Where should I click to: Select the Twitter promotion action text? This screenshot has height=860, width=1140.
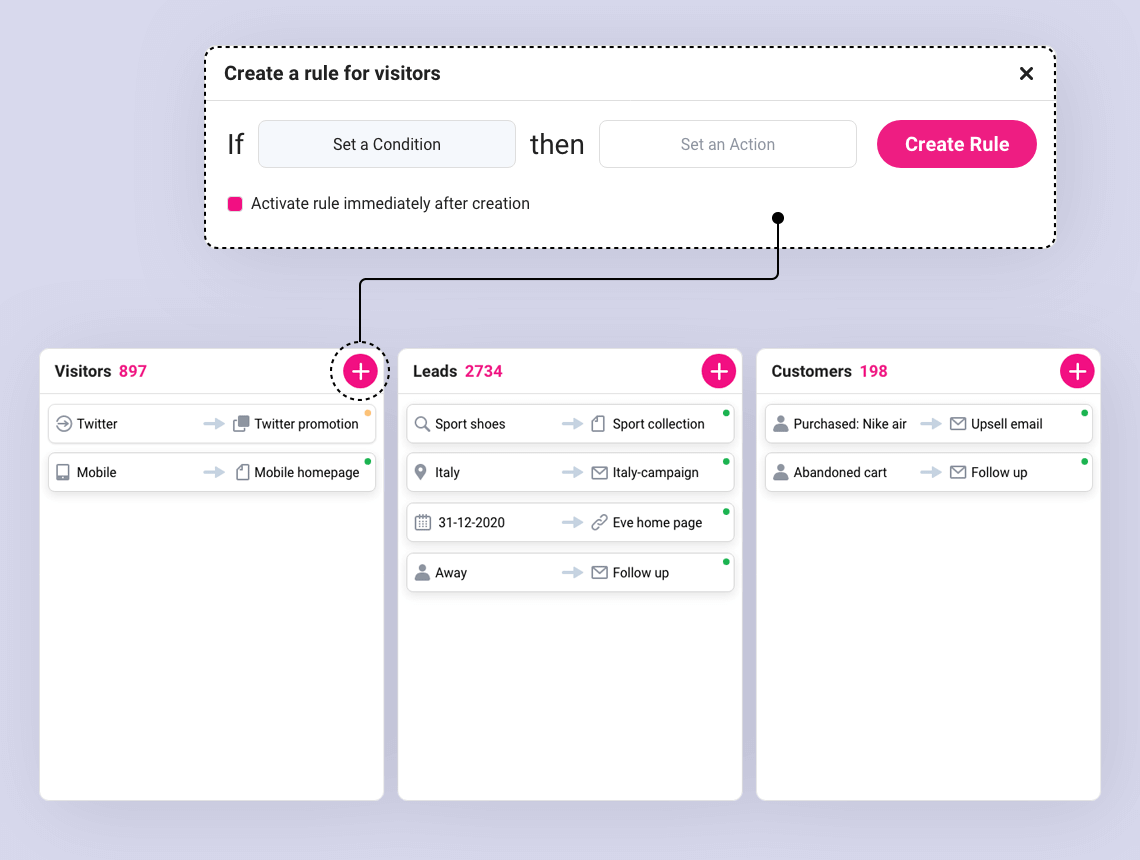pos(306,424)
